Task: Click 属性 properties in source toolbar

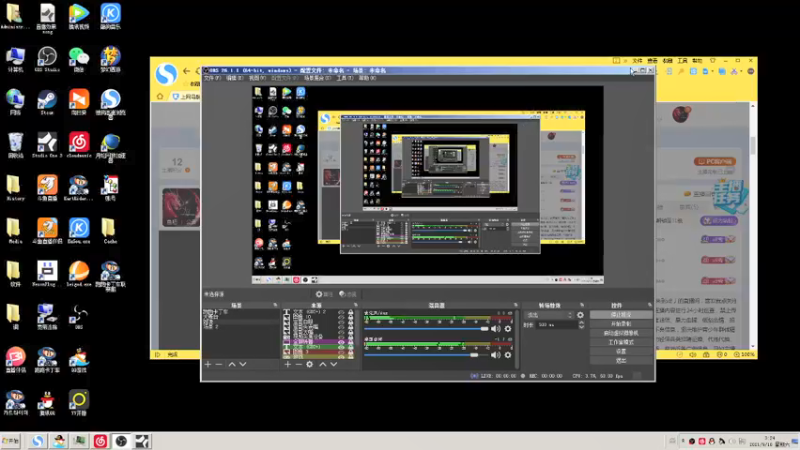Action: click(324, 294)
